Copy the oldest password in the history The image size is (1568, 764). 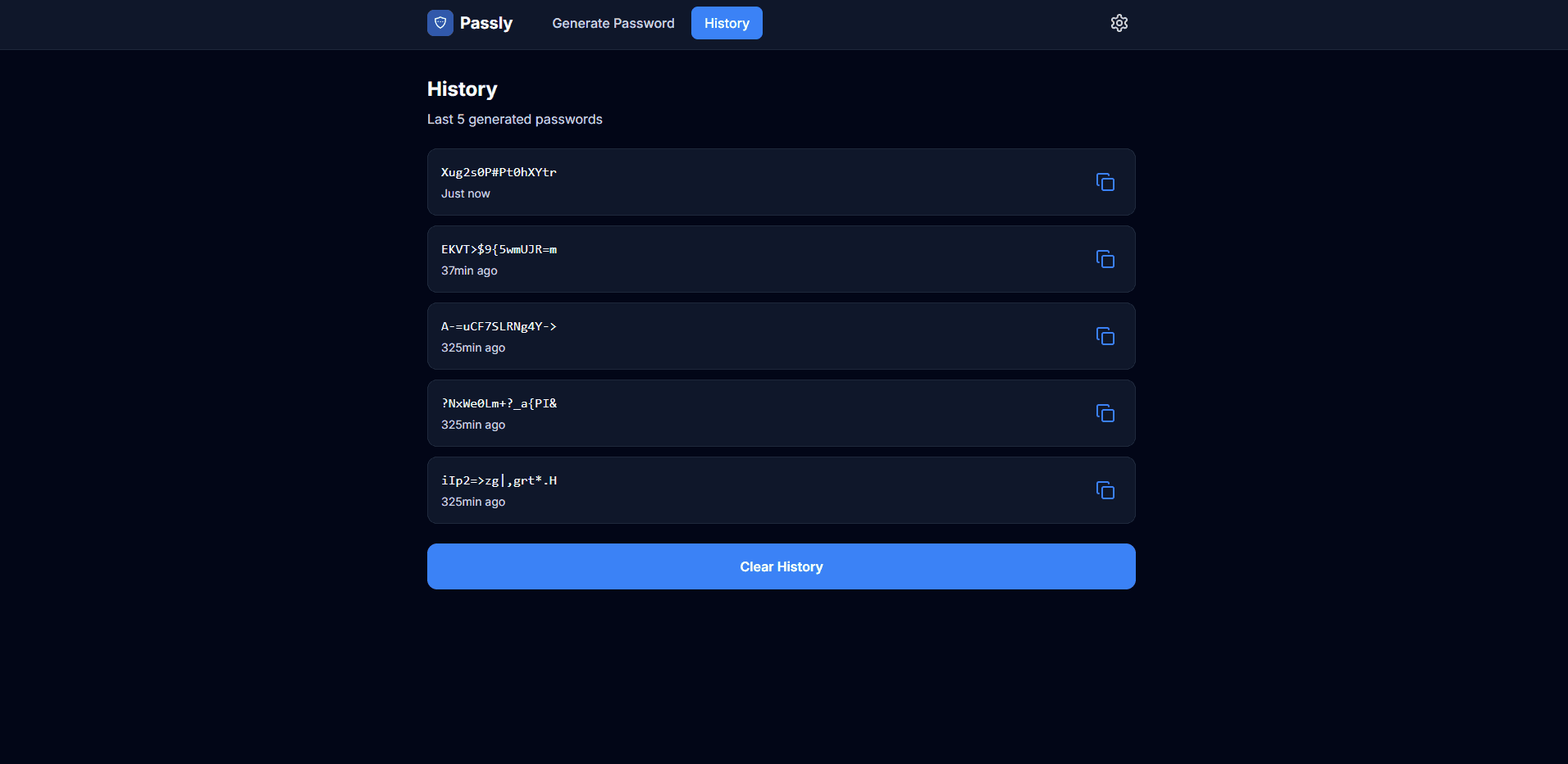tap(1105, 490)
